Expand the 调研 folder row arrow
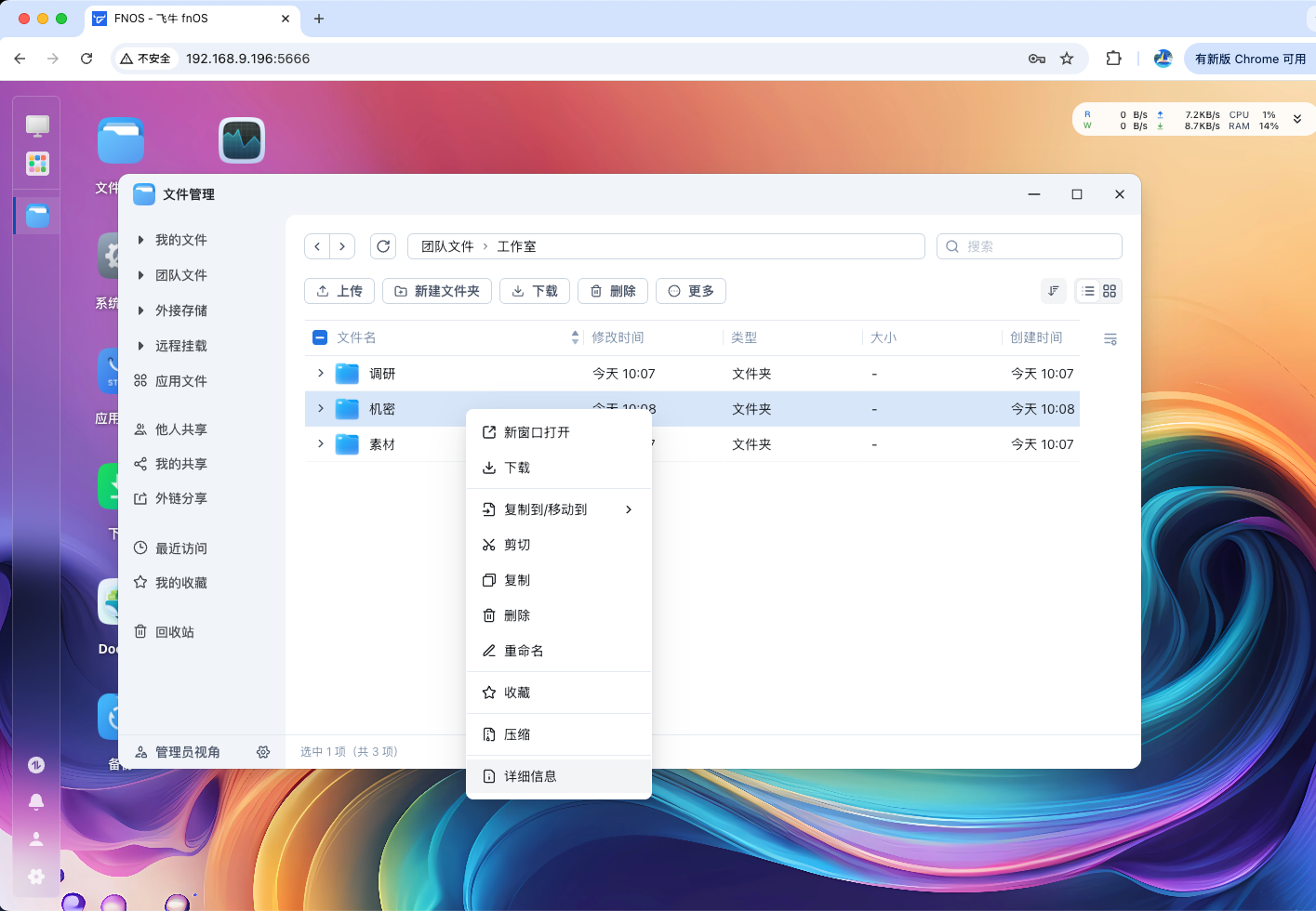Viewport: 1316px width, 911px height. click(x=321, y=374)
